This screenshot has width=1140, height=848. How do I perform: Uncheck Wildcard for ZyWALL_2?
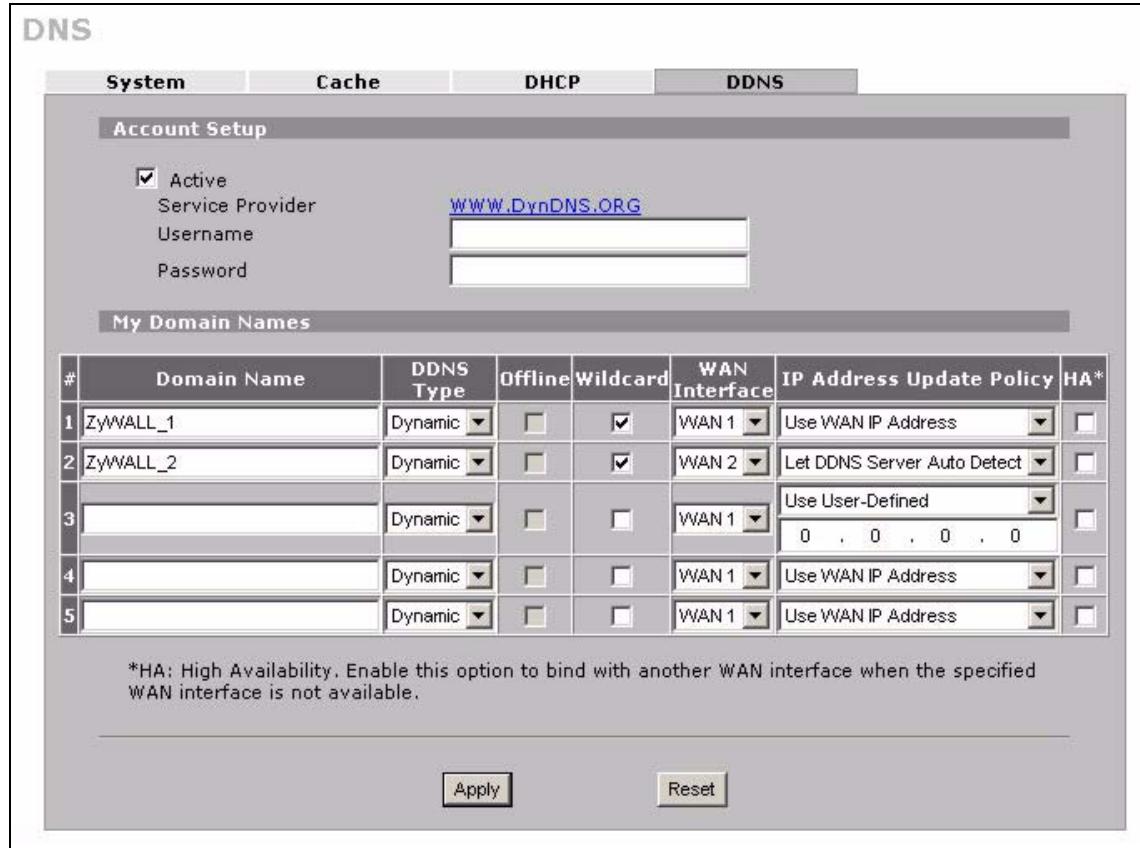click(x=621, y=463)
